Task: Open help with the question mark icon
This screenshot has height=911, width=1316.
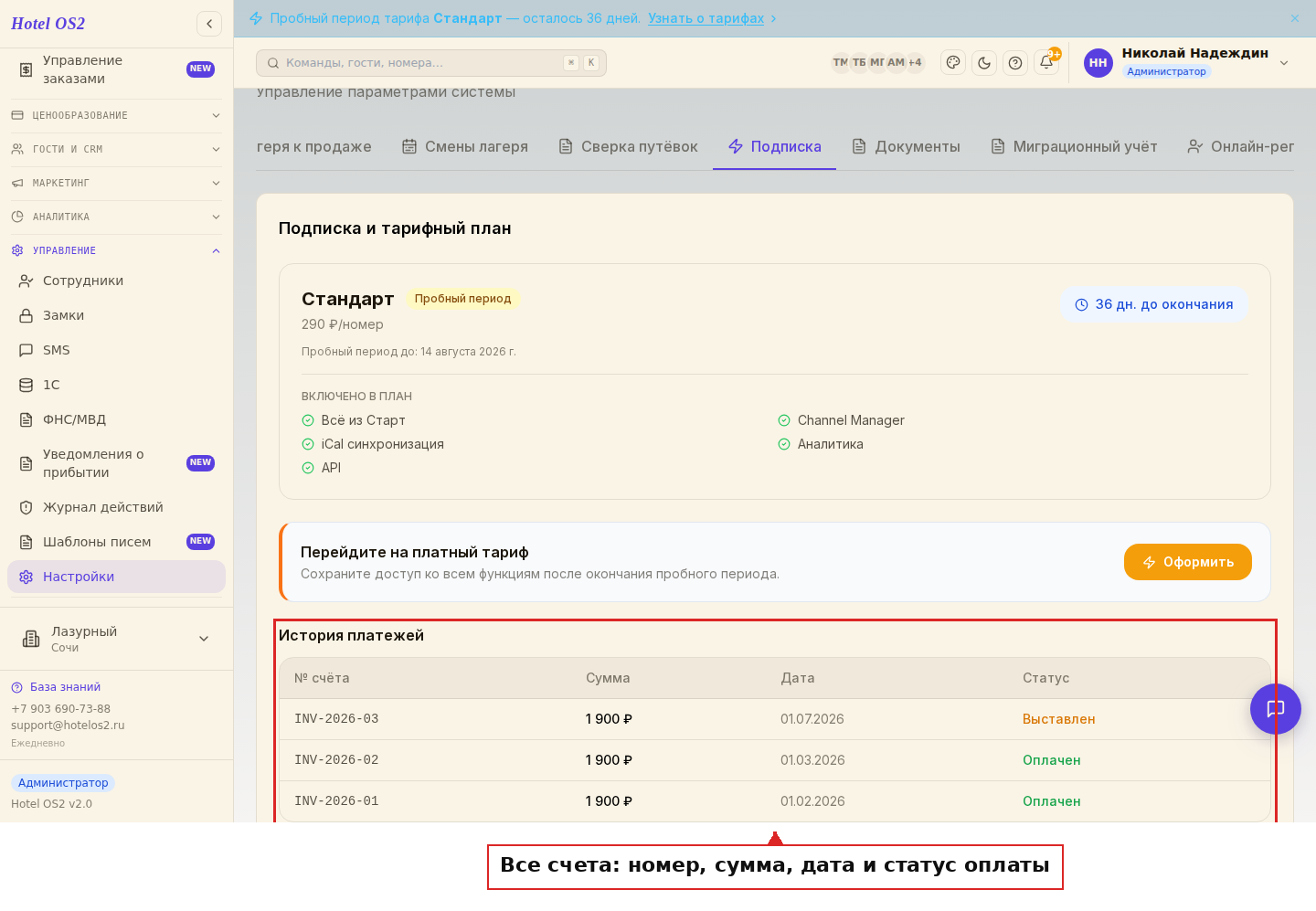Action: pos(1015,63)
